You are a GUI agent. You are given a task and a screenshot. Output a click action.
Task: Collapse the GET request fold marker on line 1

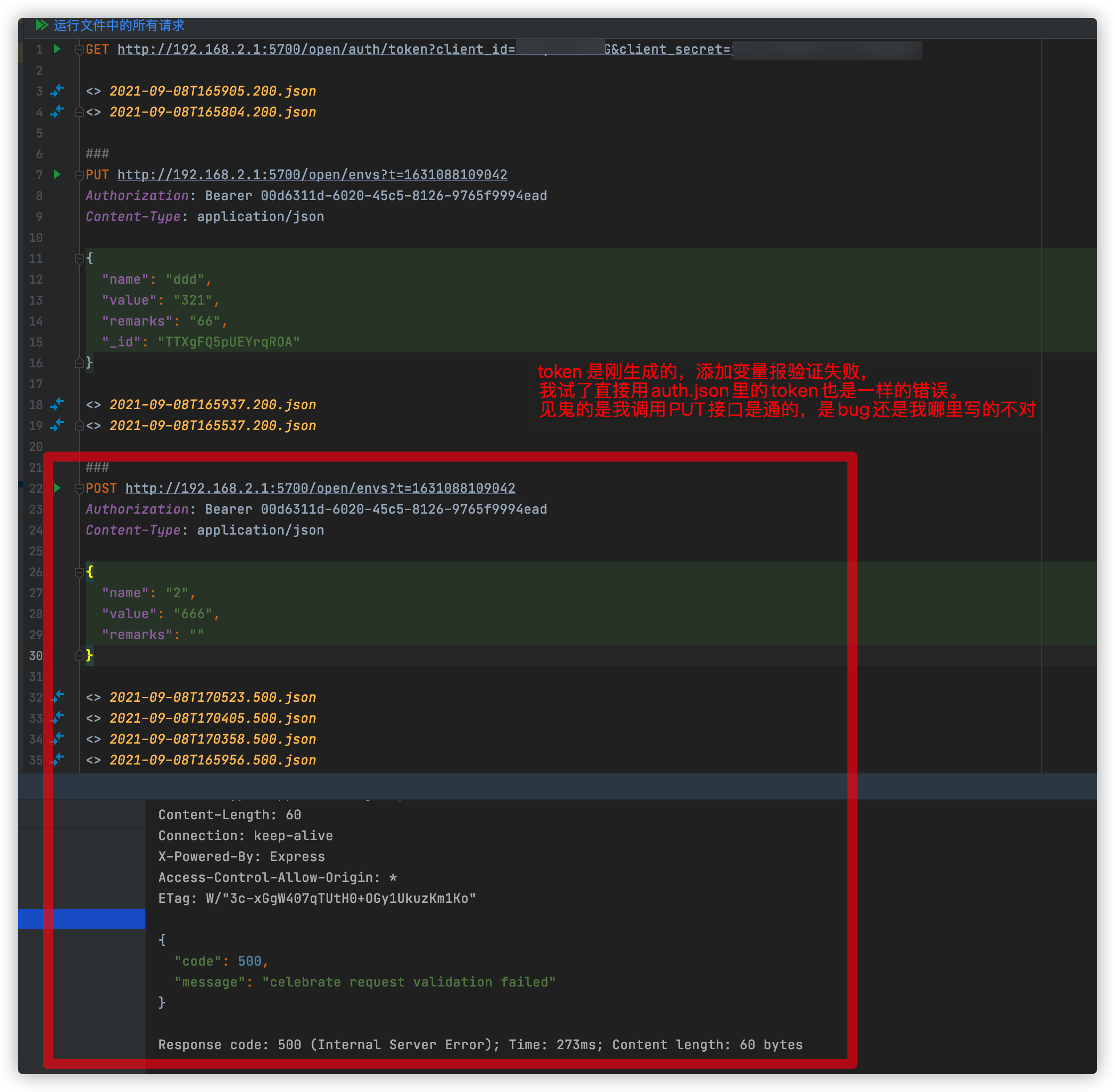(x=80, y=50)
